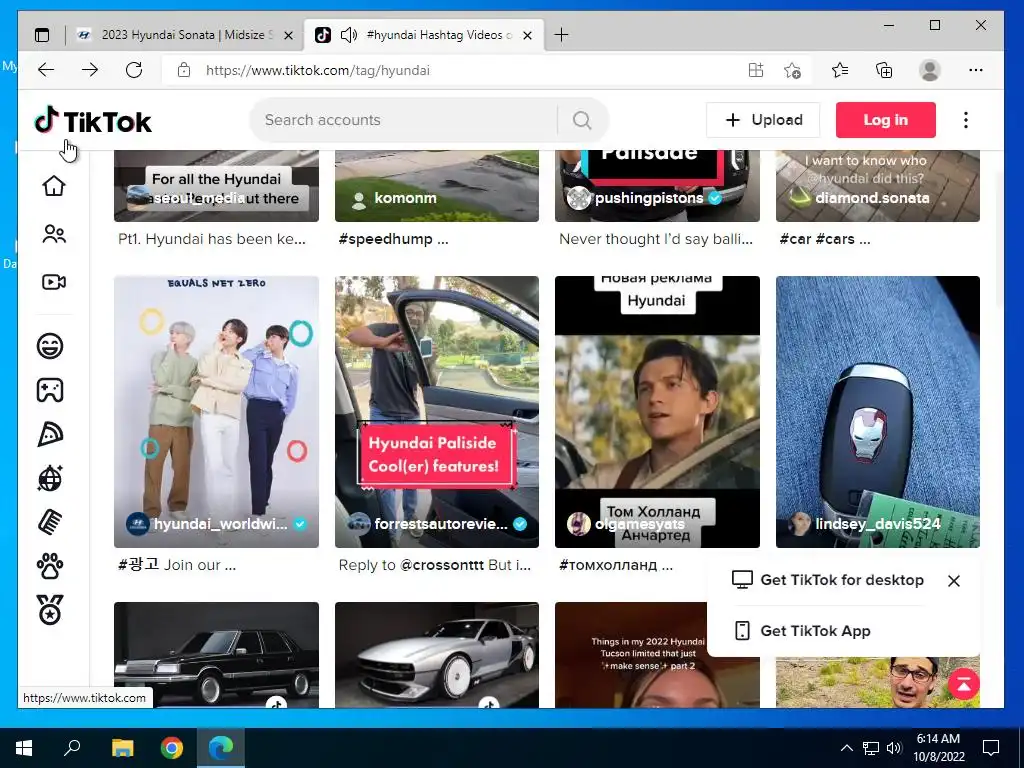Open a new browser tab
Viewport: 1024px width, 768px height.
(x=561, y=35)
